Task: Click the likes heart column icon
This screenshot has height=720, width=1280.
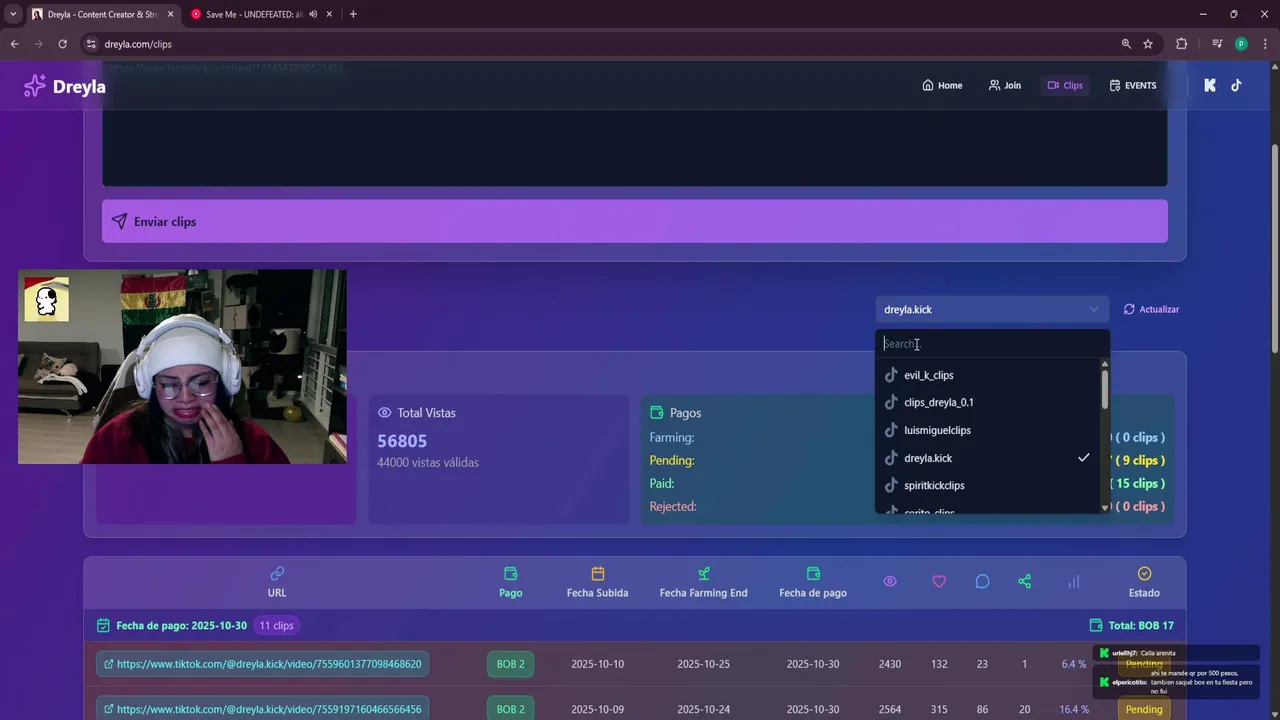Action: [939, 581]
